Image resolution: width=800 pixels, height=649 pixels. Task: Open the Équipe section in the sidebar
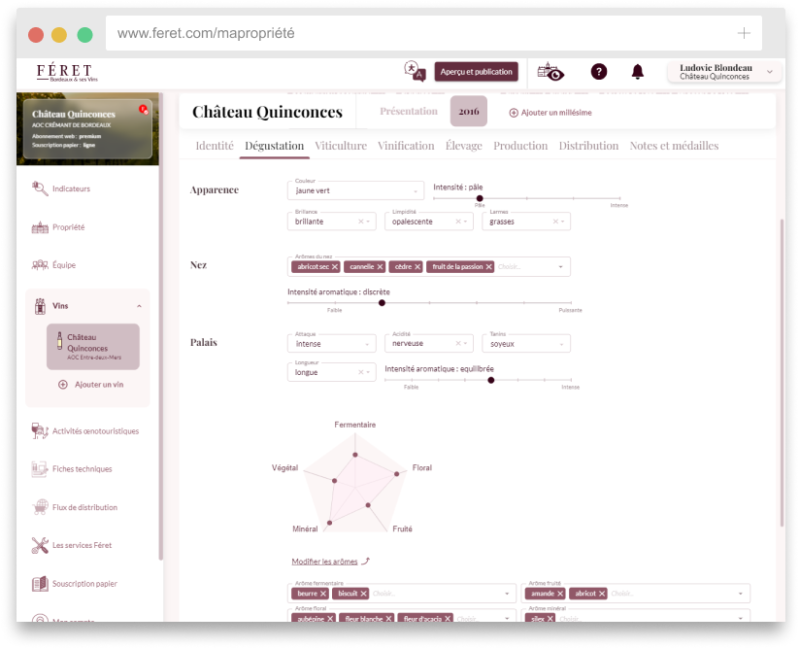click(54, 265)
